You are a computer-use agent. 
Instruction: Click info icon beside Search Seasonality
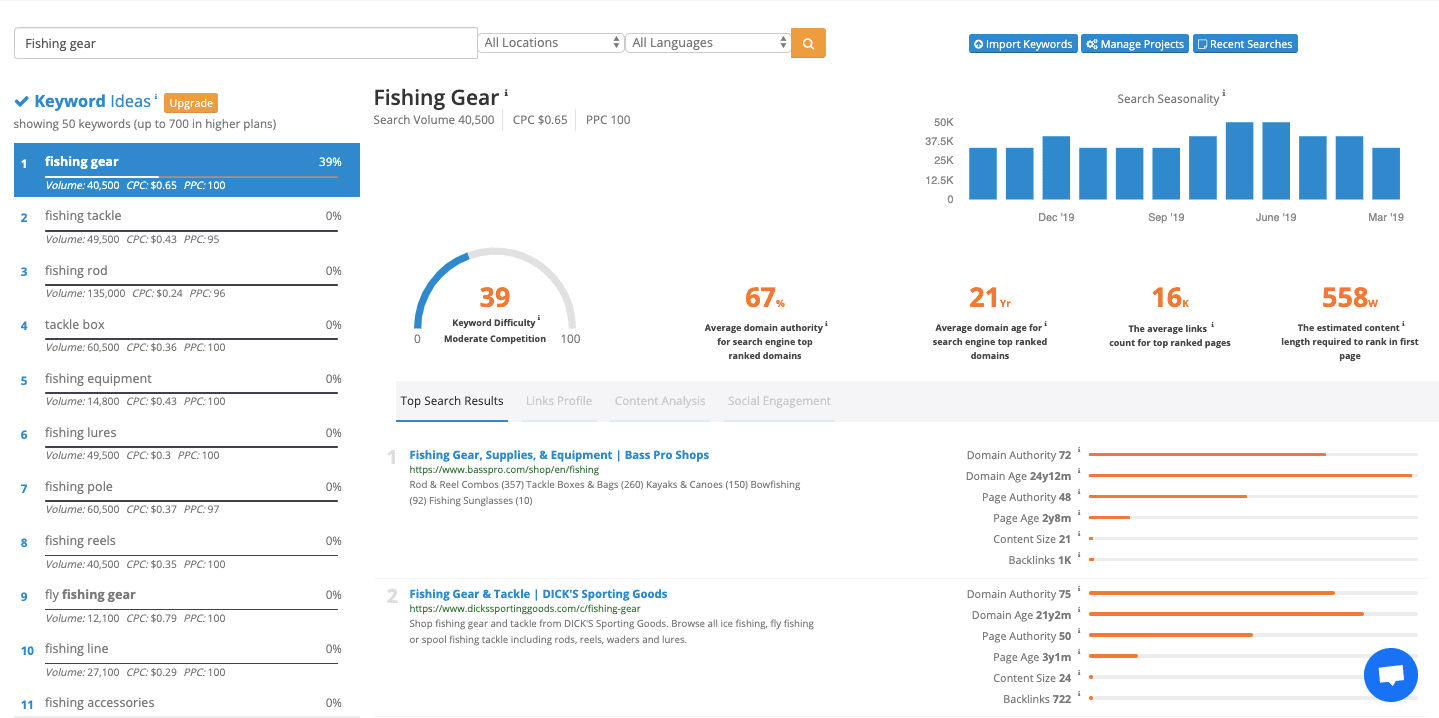[x=1224, y=94]
